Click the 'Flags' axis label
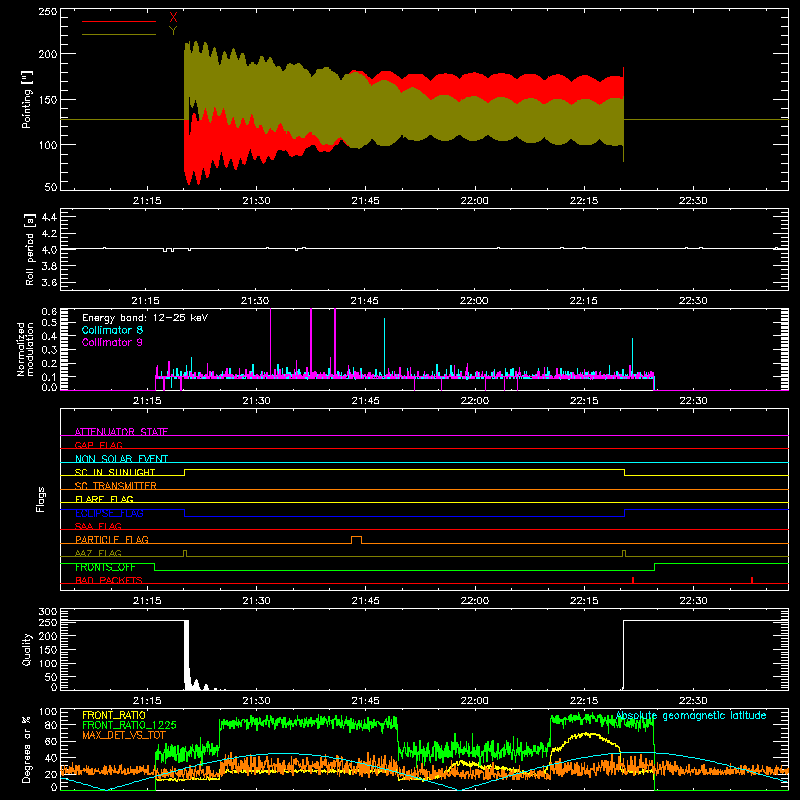The width and height of the screenshot is (800, 800). 41,499
